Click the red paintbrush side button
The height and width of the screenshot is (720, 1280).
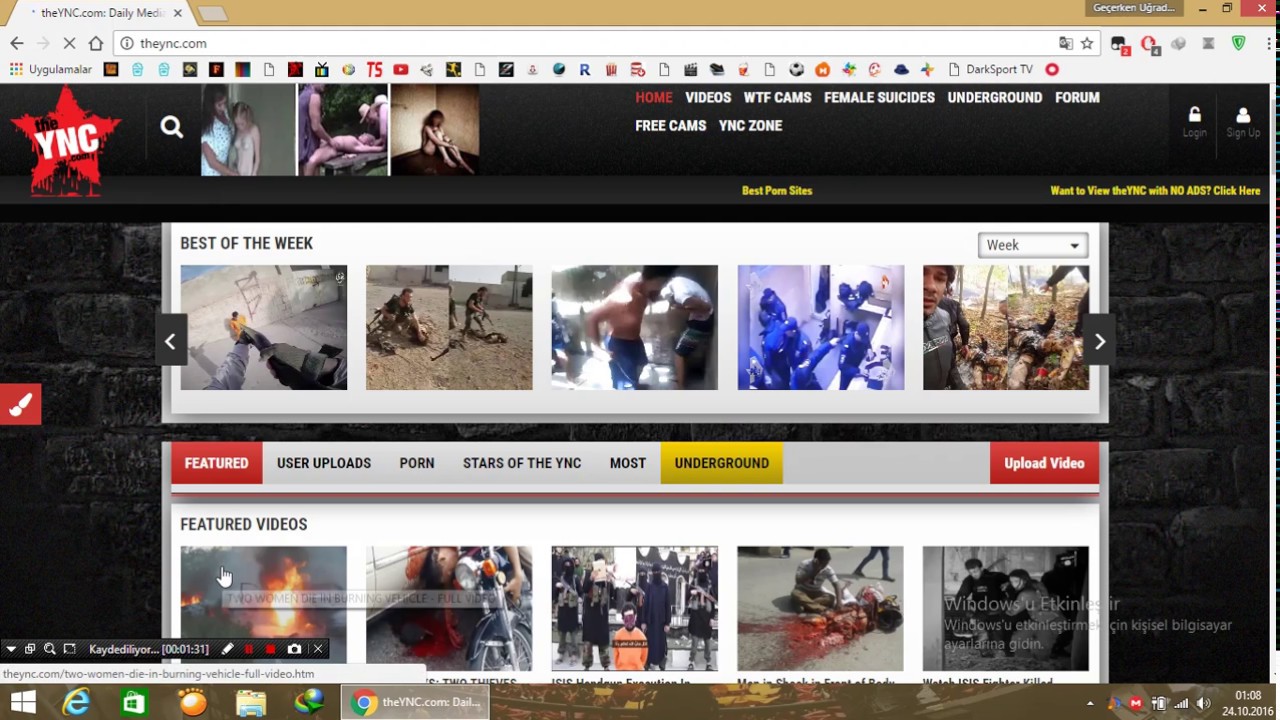point(20,405)
